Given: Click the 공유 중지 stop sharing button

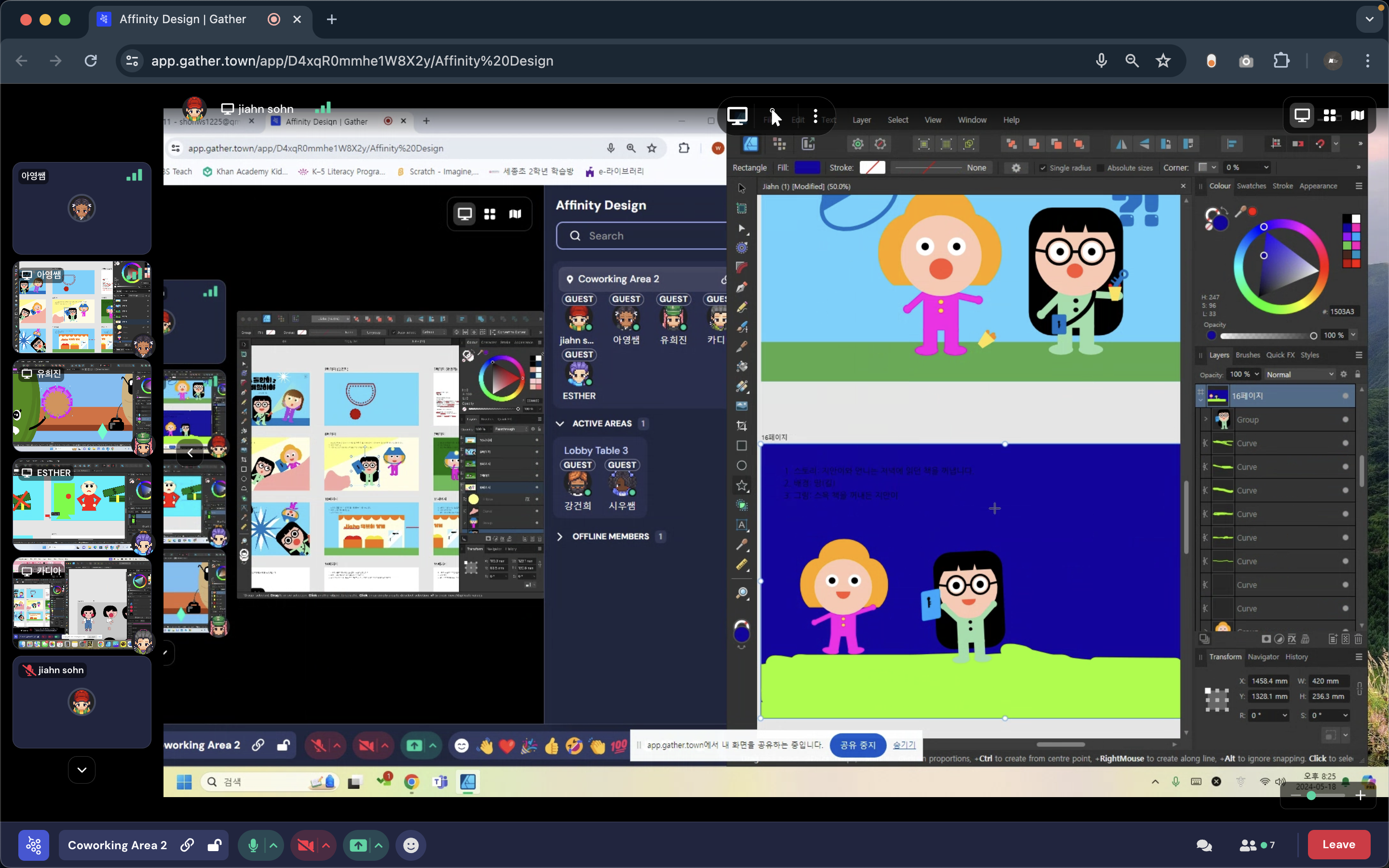Looking at the screenshot, I should click(x=858, y=745).
